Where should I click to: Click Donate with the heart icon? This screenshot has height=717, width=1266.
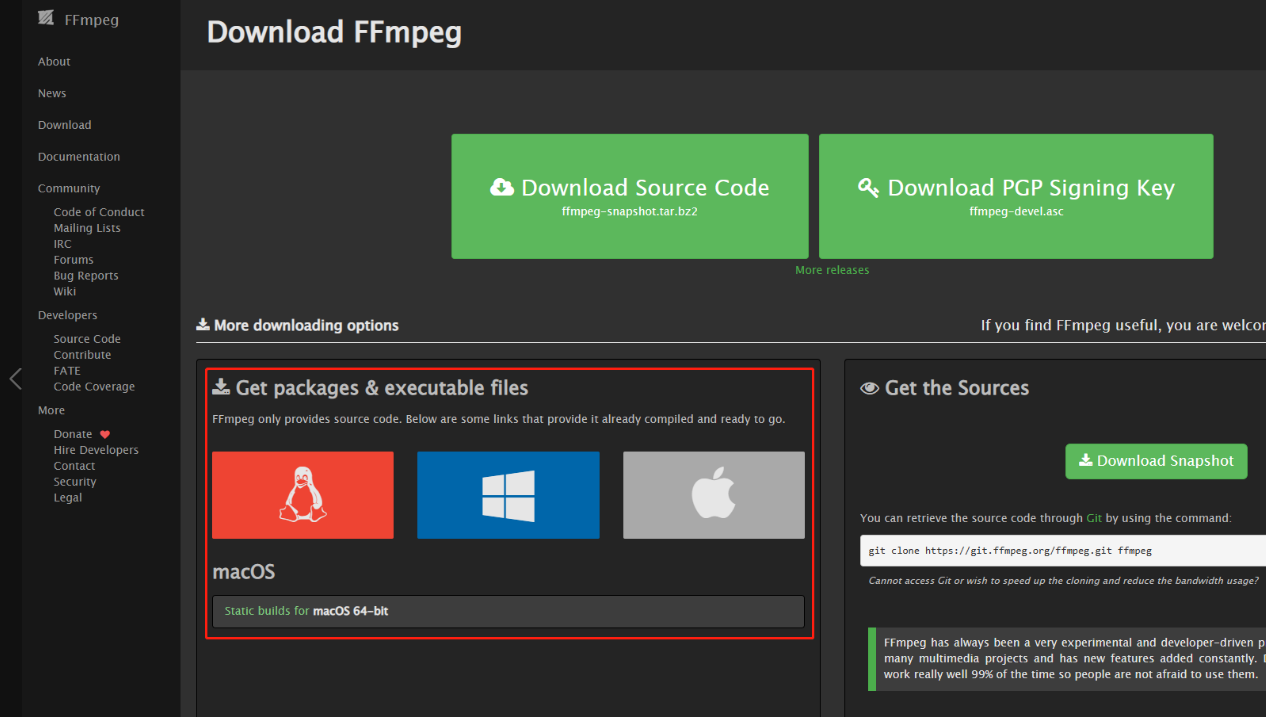point(73,434)
